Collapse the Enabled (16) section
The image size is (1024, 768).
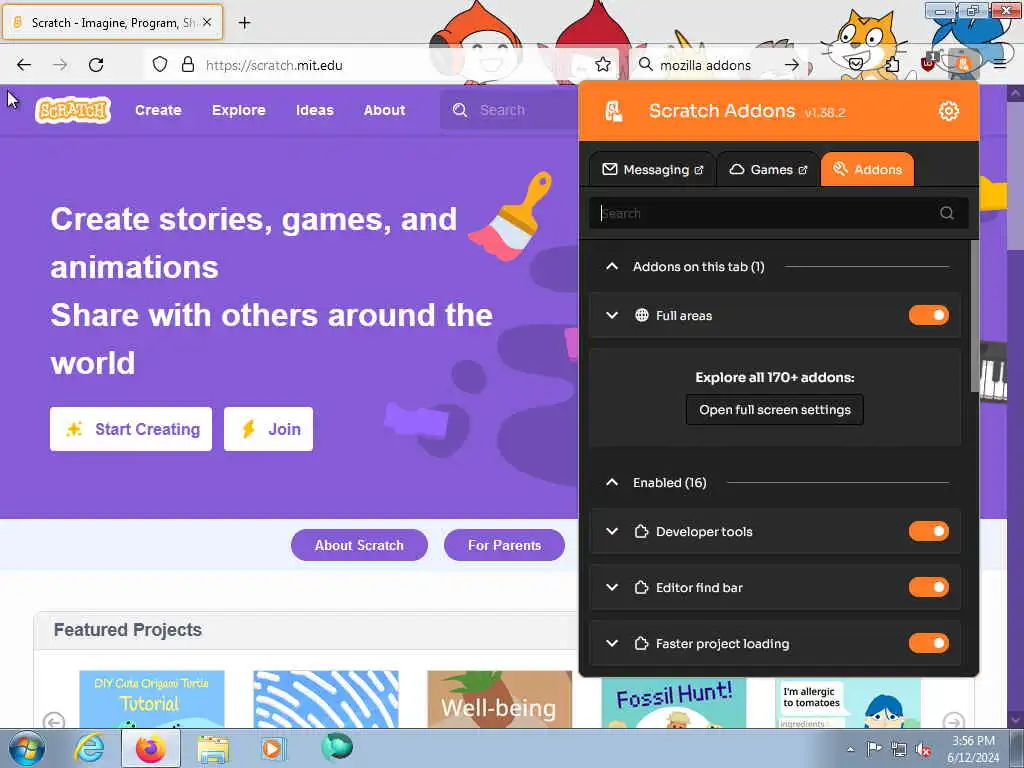coord(612,483)
